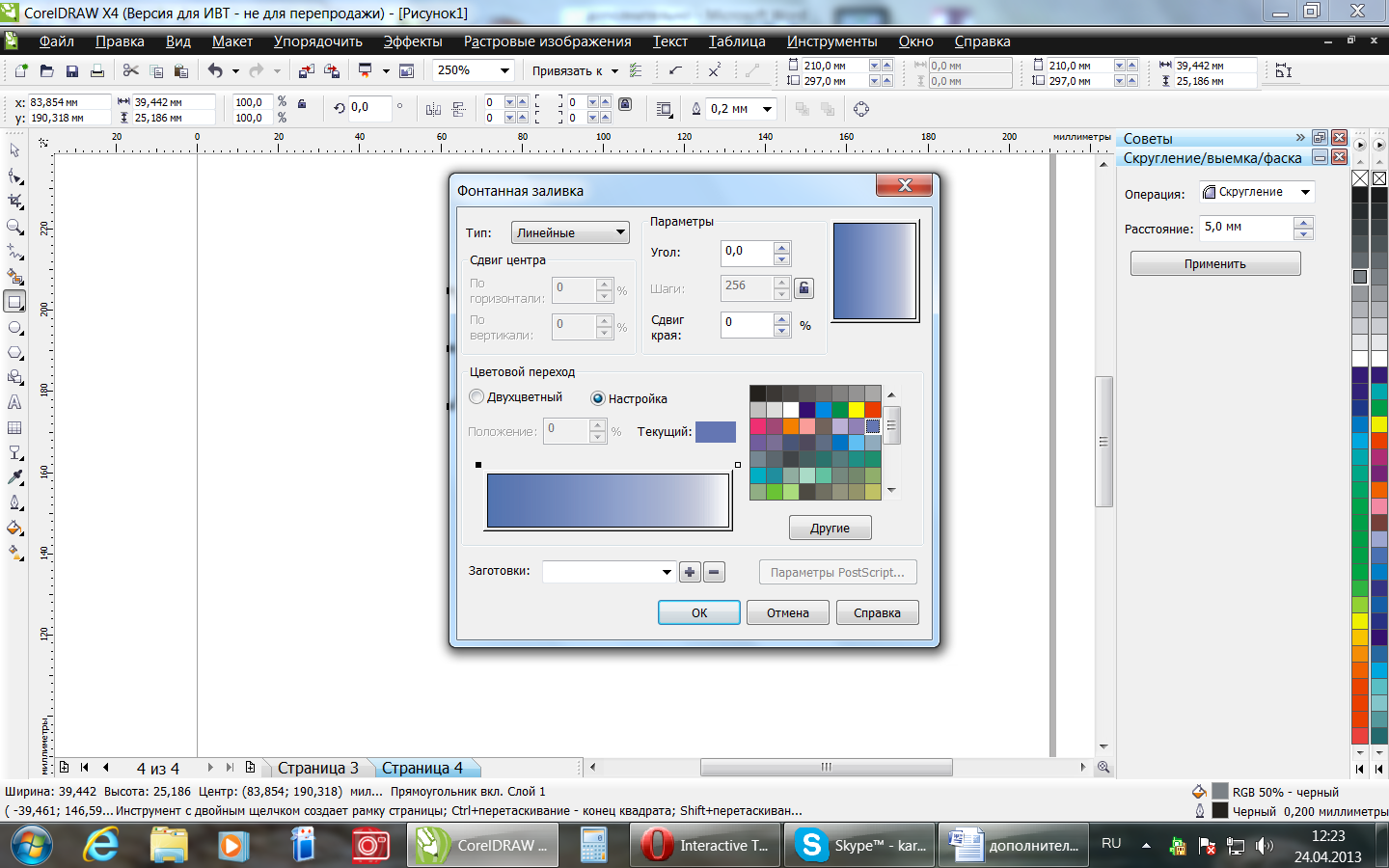Open the Файл menu
The height and width of the screenshot is (868, 1389).
[x=56, y=41]
